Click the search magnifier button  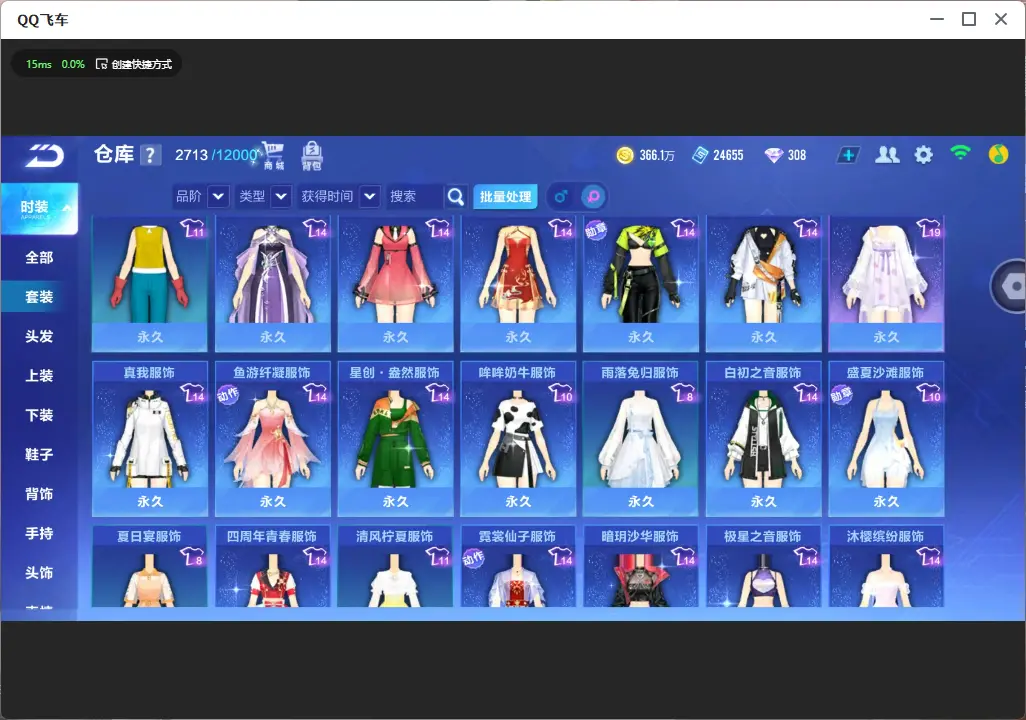(x=455, y=196)
